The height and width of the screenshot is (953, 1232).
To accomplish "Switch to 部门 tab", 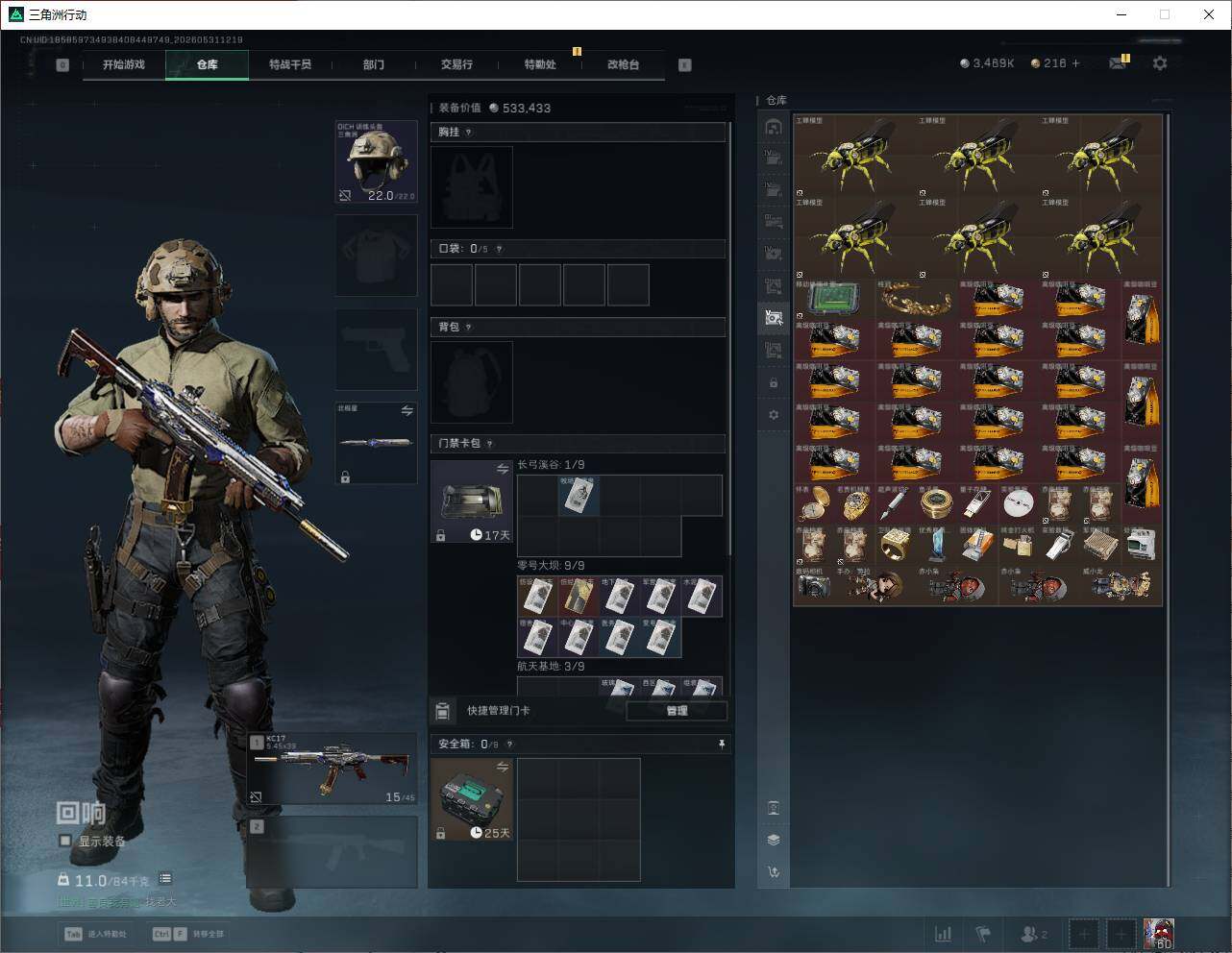I will coord(374,64).
